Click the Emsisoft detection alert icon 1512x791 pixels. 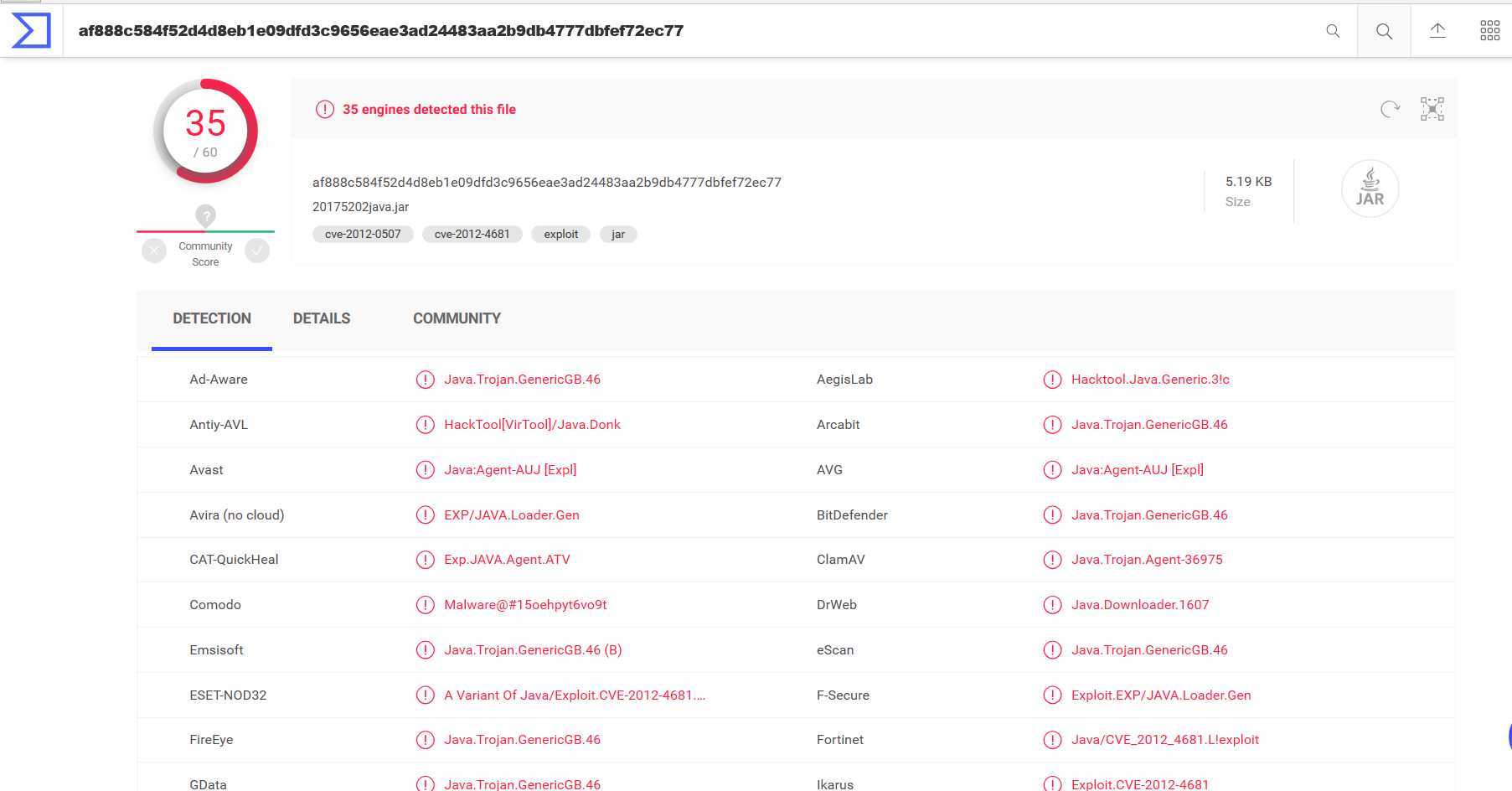(426, 650)
